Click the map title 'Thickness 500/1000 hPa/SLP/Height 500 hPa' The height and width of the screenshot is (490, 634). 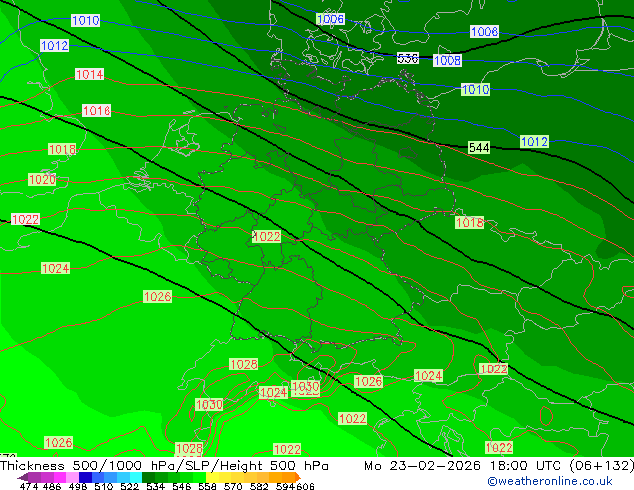point(164,466)
